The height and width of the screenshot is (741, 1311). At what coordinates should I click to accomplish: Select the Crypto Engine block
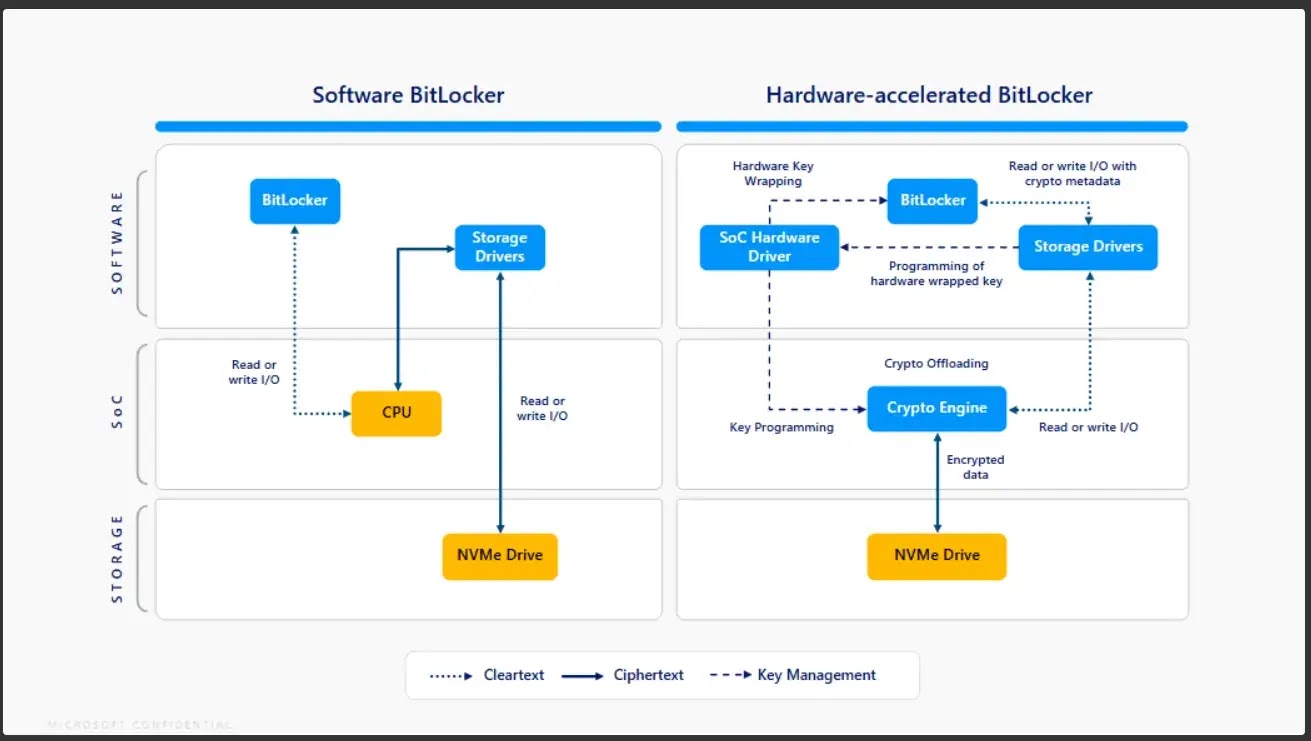936,408
